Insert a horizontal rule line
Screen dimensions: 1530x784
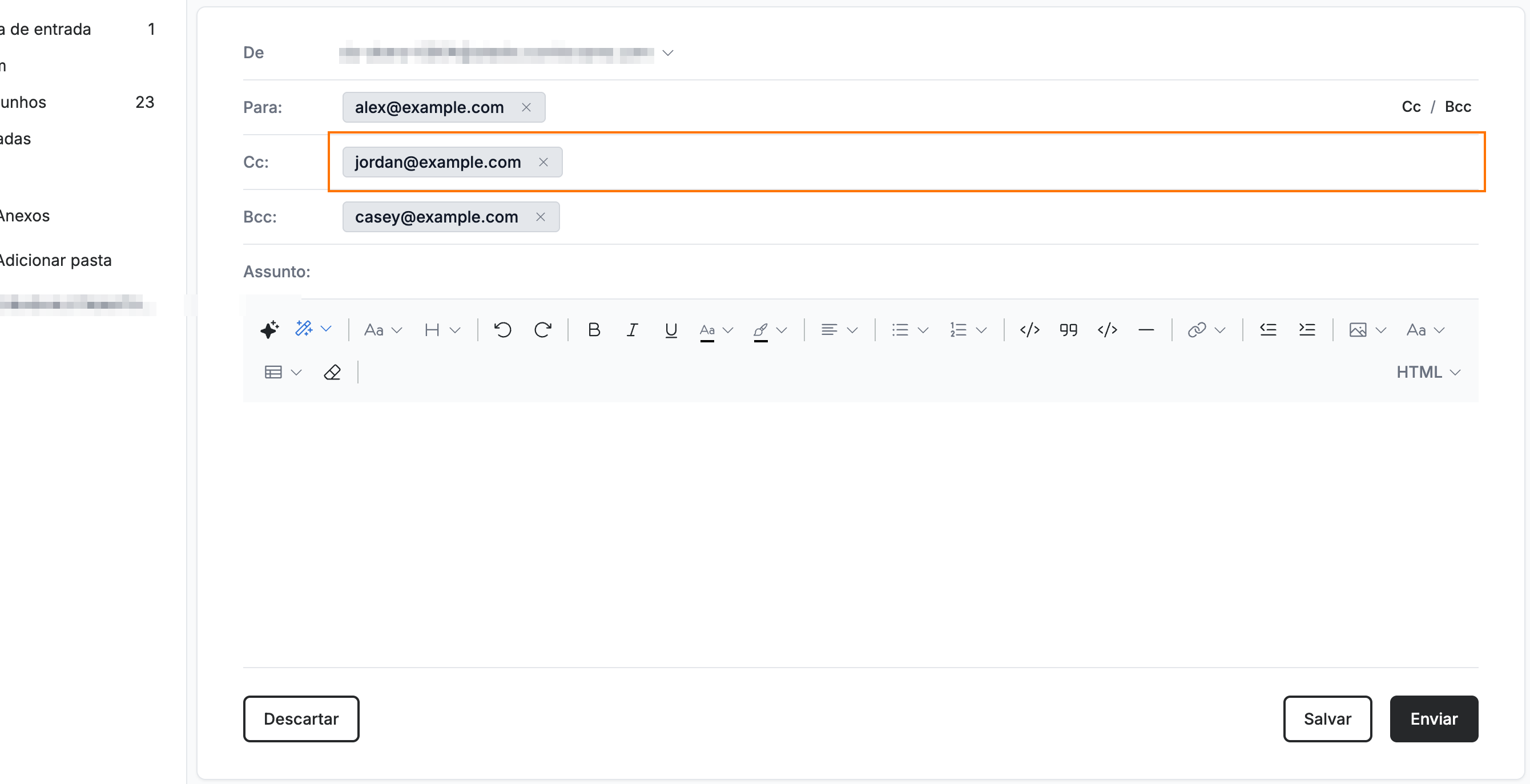click(x=1146, y=329)
